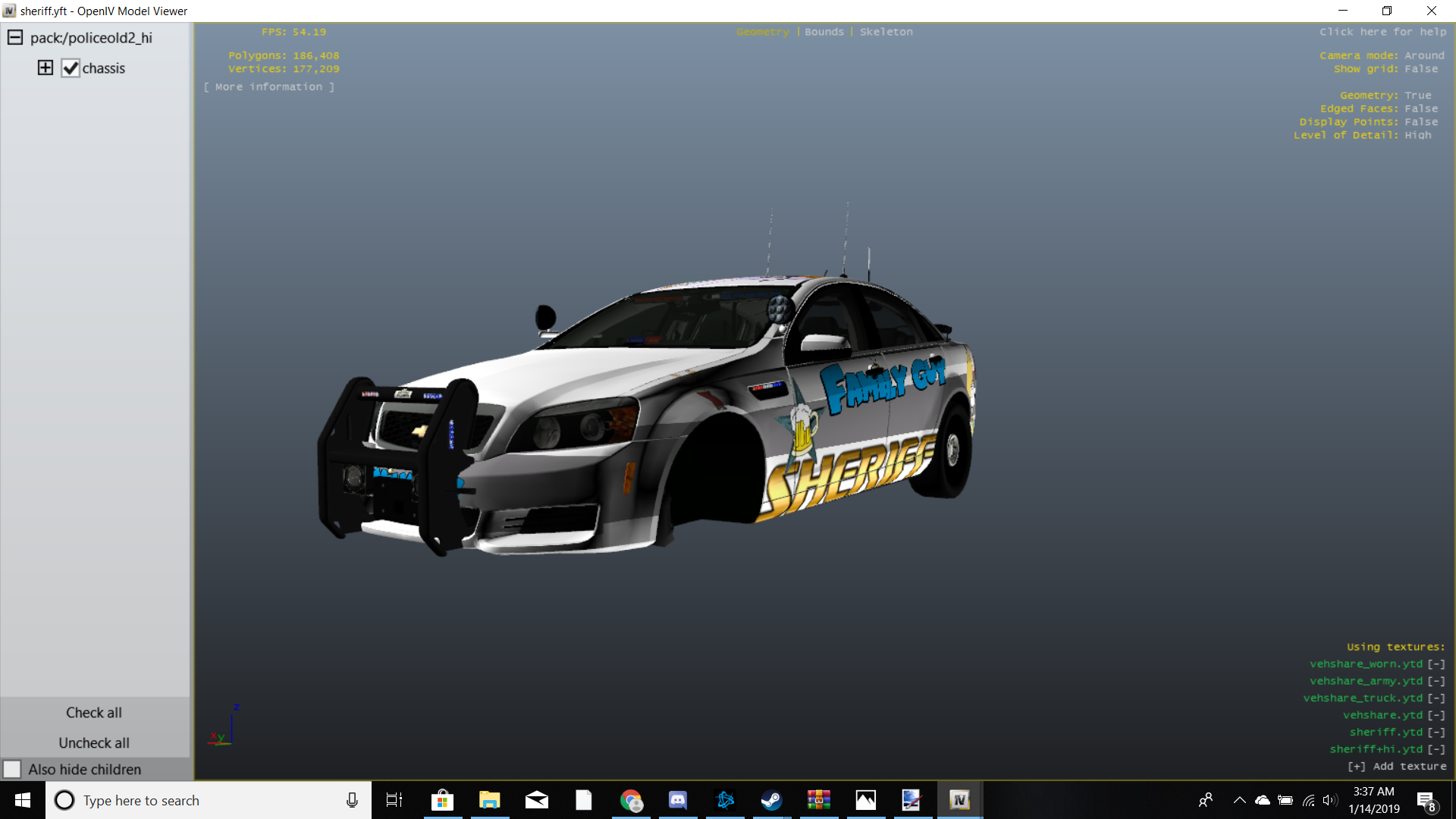Switch to the Skeleton view tab
Viewport: 1456px width, 819px height.
tap(886, 32)
